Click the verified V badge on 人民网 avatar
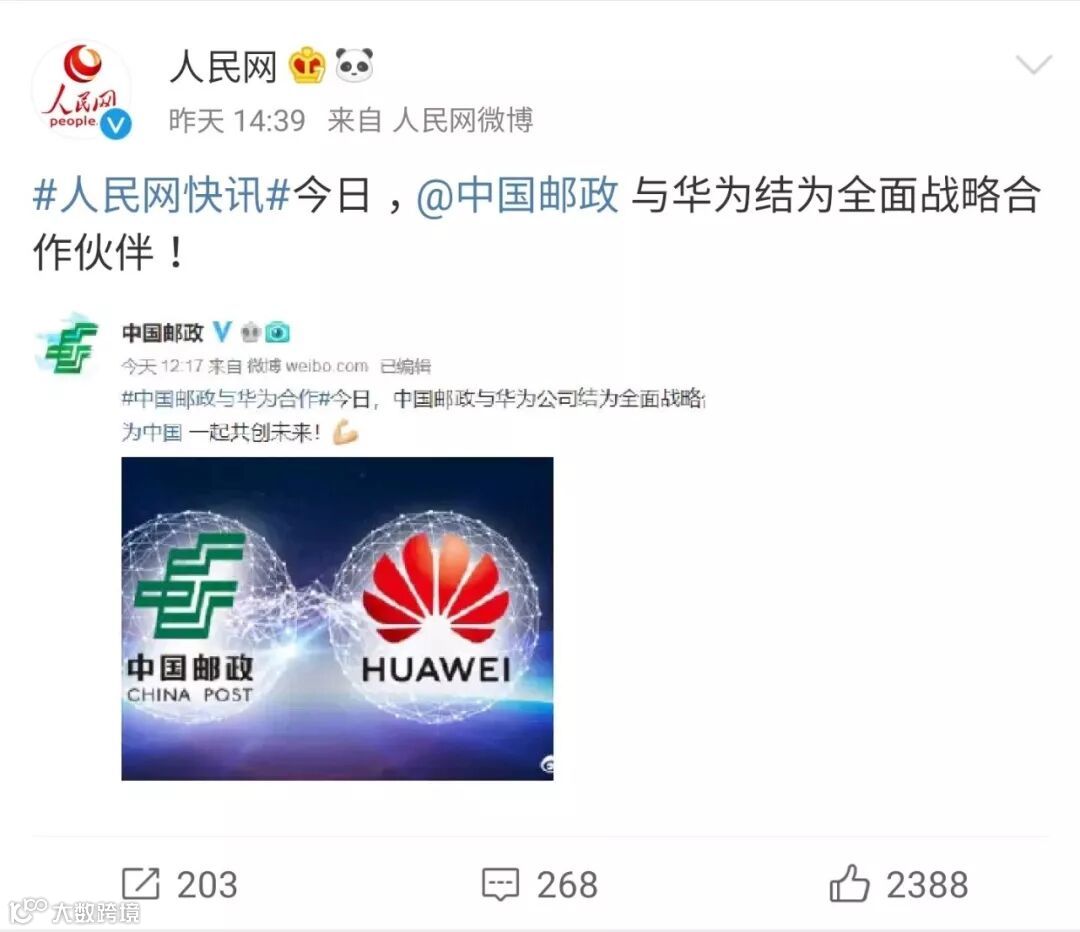 coord(116,125)
